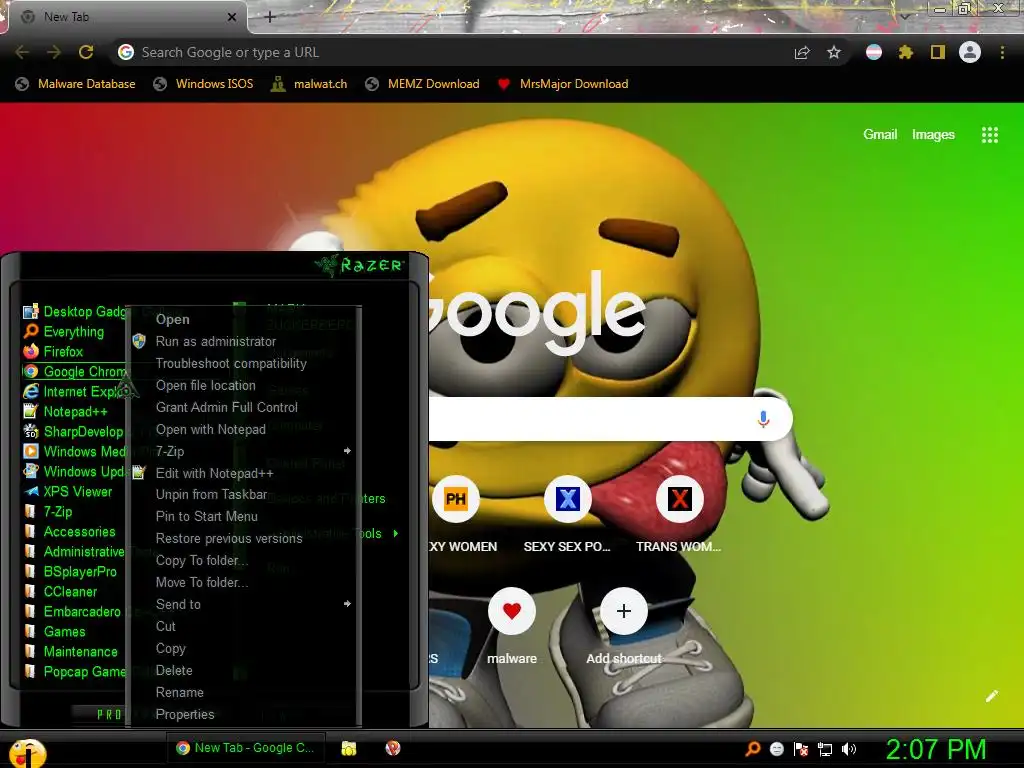Open the PH shortcut tile
This screenshot has width=1024, height=768.
coord(456,500)
